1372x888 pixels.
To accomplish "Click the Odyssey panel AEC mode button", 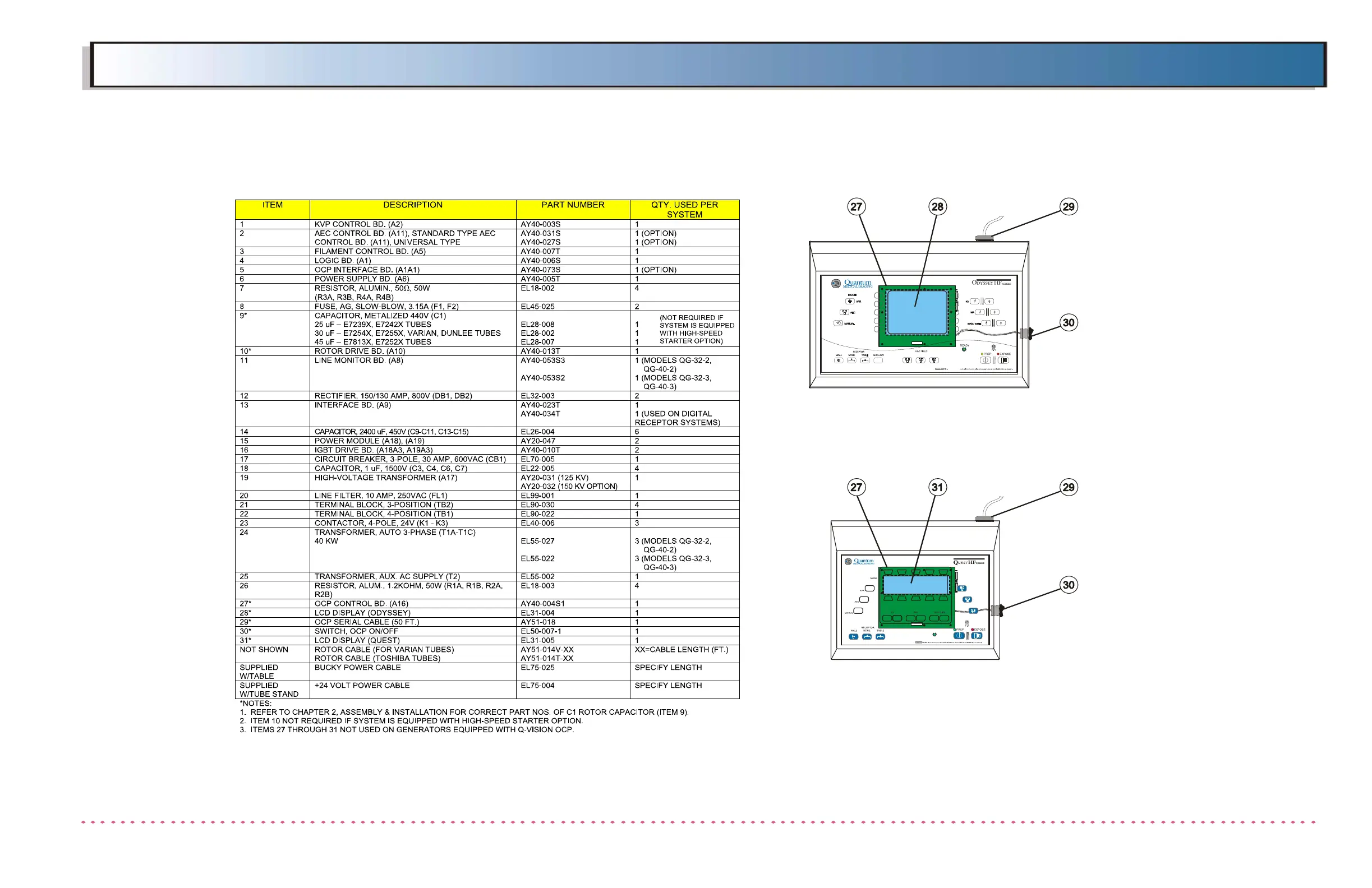I will [x=845, y=312].
